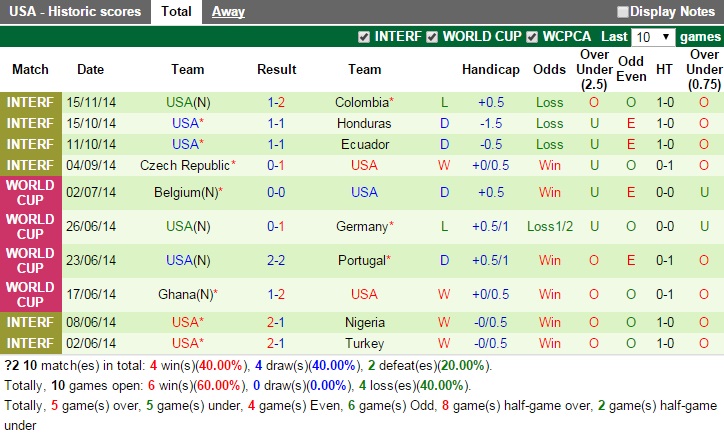Toggle the INTERF checkbox
Screen dimensions: 724x434
(x=364, y=37)
